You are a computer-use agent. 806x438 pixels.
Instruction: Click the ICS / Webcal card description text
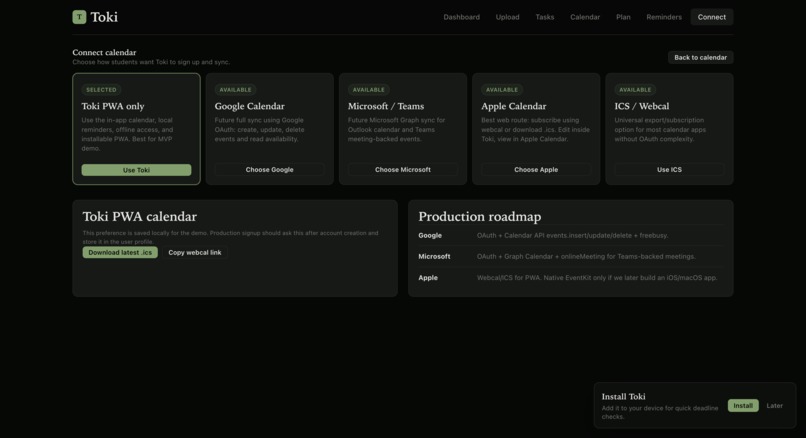click(x=661, y=130)
